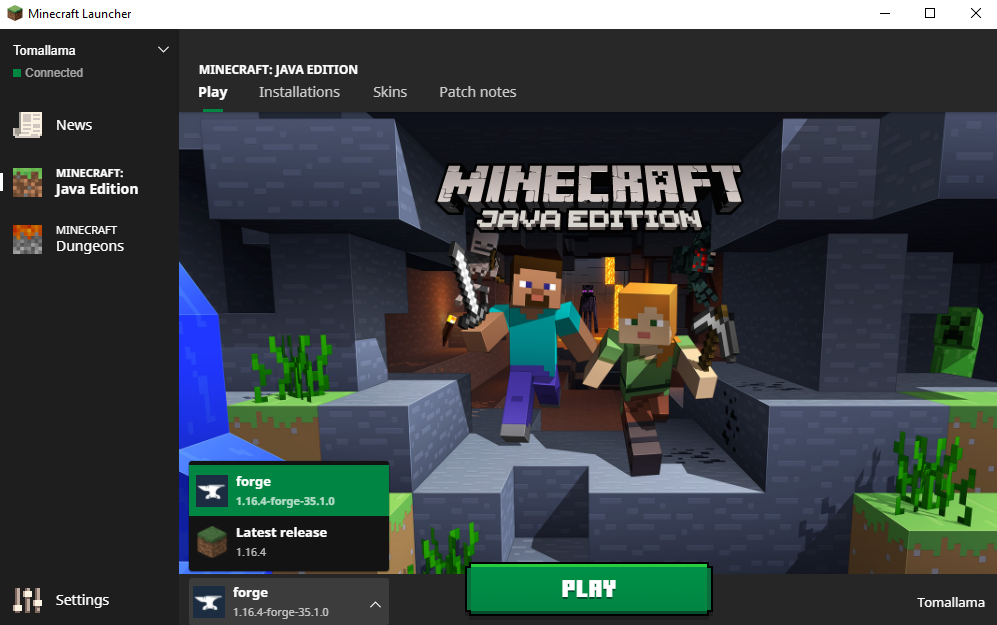The height and width of the screenshot is (625, 997).
Task: Open Settings from the sidebar
Action: (82, 600)
